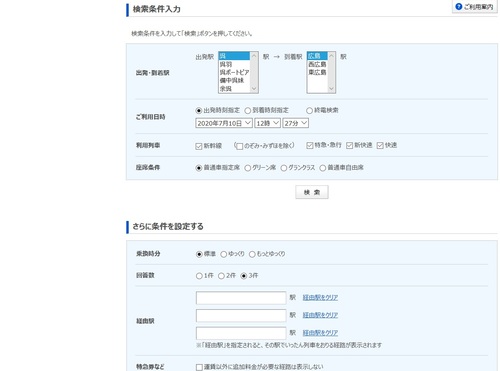Select 呉羽 in departure station list
500x371 pixels.
(x=234, y=64)
